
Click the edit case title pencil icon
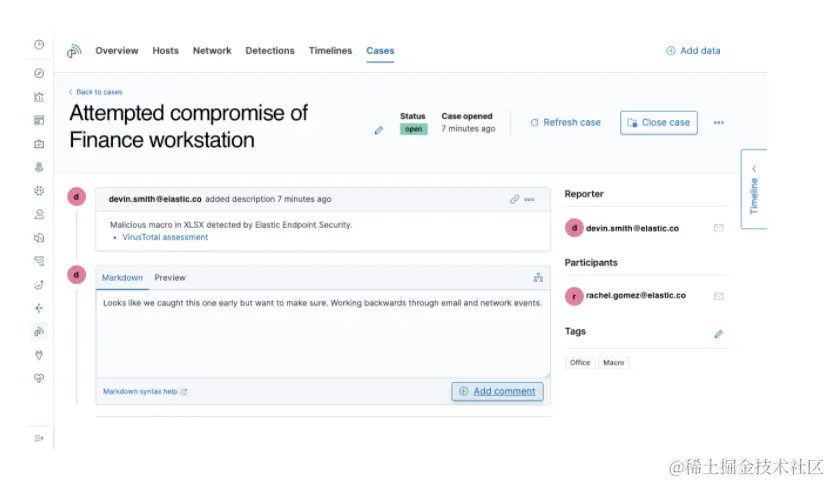(379, 130)
